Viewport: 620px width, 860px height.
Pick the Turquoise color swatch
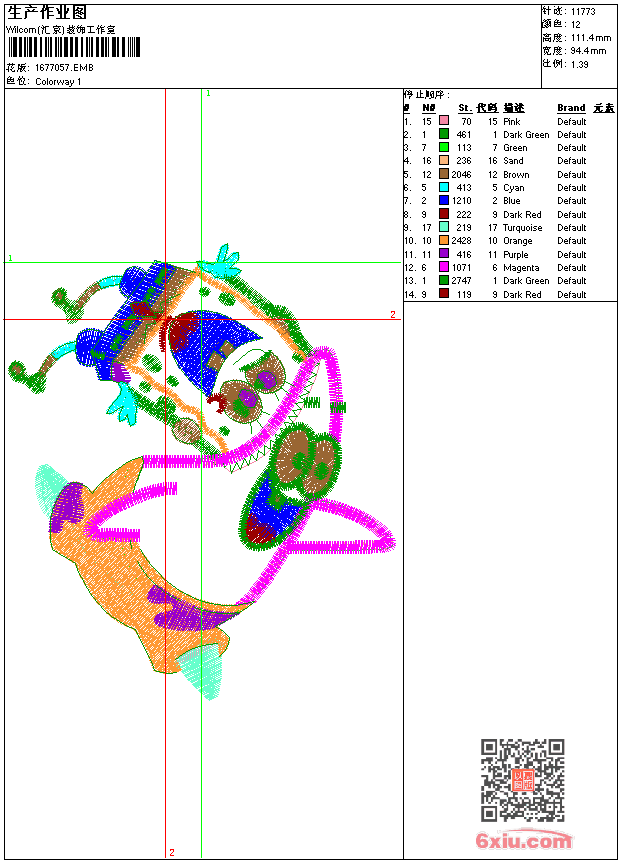coord(444,227)
